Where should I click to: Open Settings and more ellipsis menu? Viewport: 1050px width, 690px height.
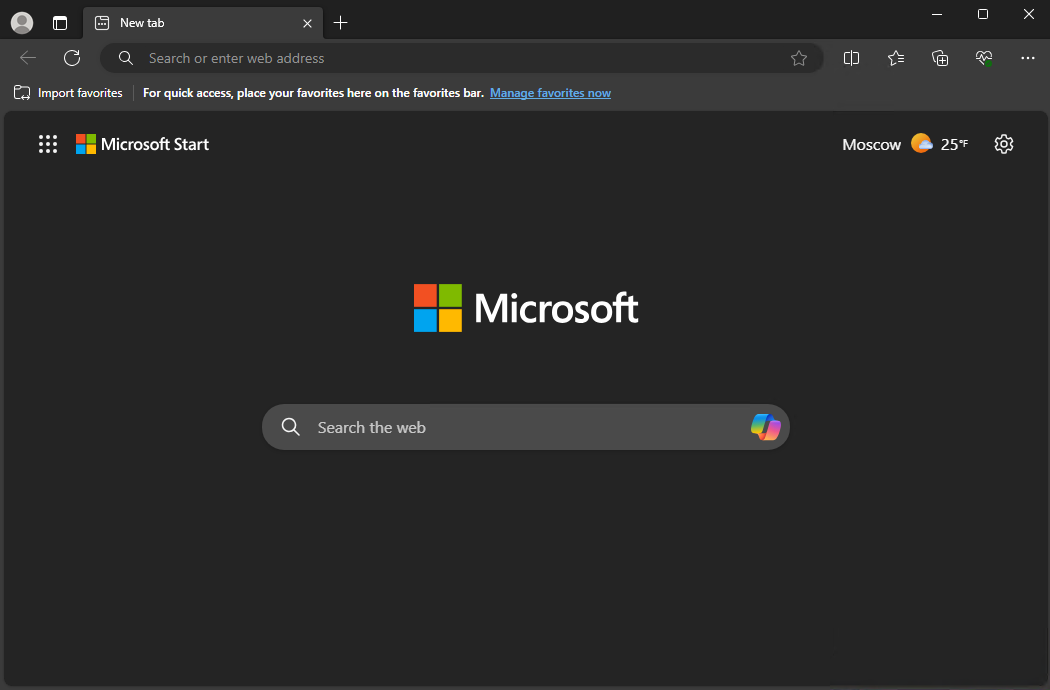(1028, 58)
